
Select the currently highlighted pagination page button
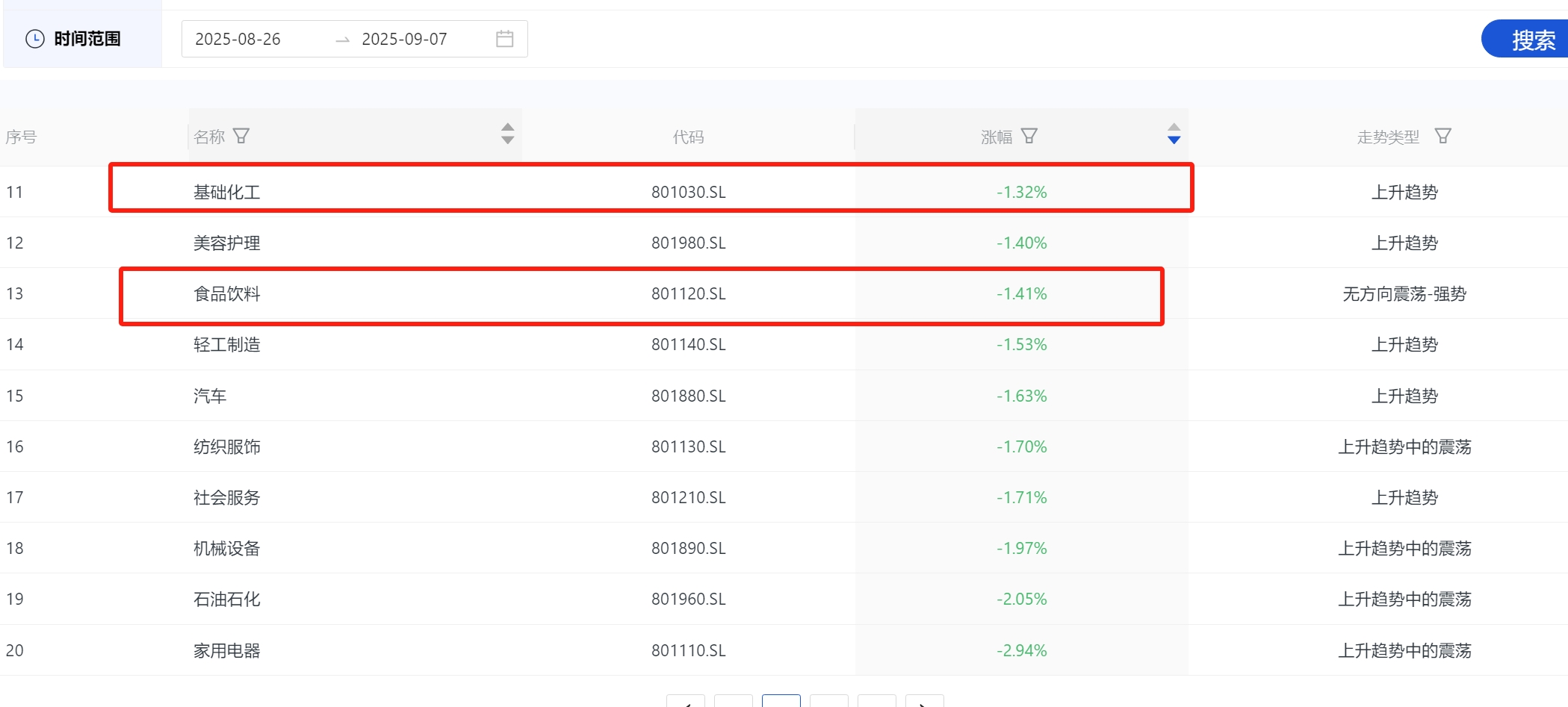[x=781, y=702]
